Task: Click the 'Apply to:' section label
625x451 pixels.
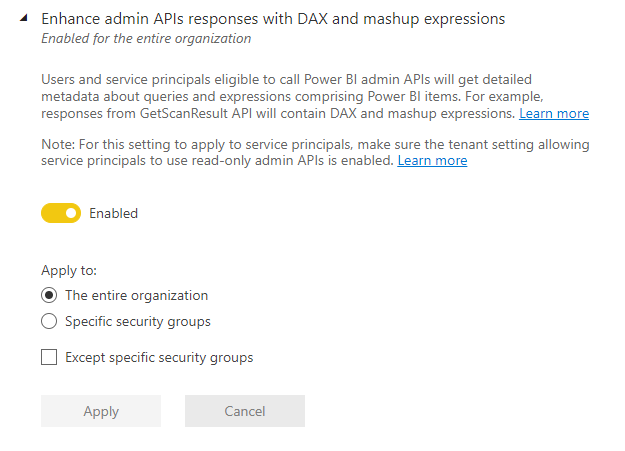Action: pos(68,271)
